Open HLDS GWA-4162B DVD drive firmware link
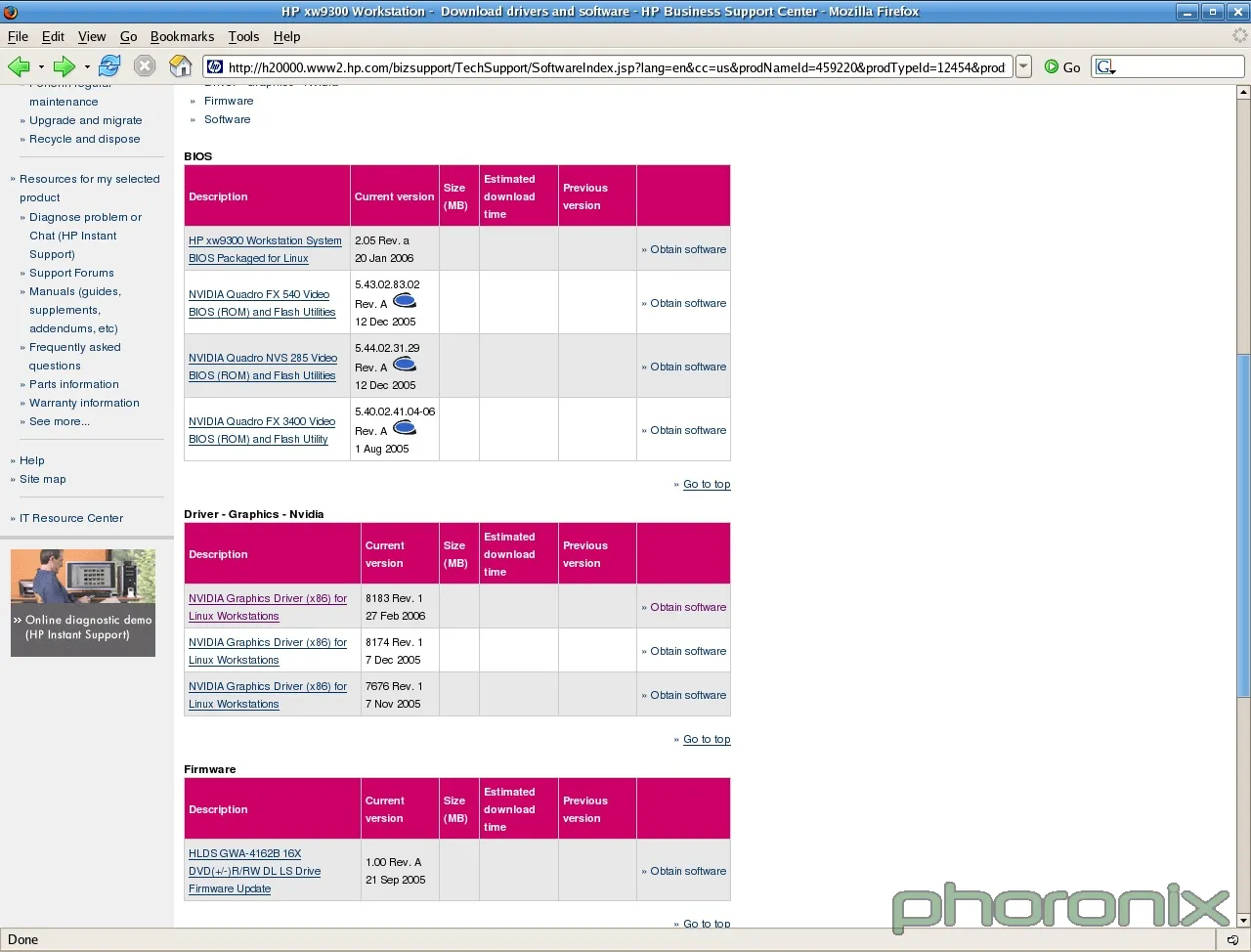 254,871
